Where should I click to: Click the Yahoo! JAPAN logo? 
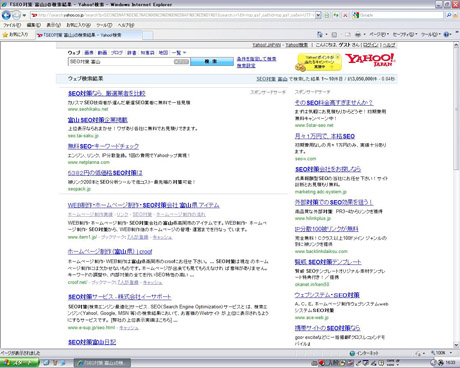[370, 60]
